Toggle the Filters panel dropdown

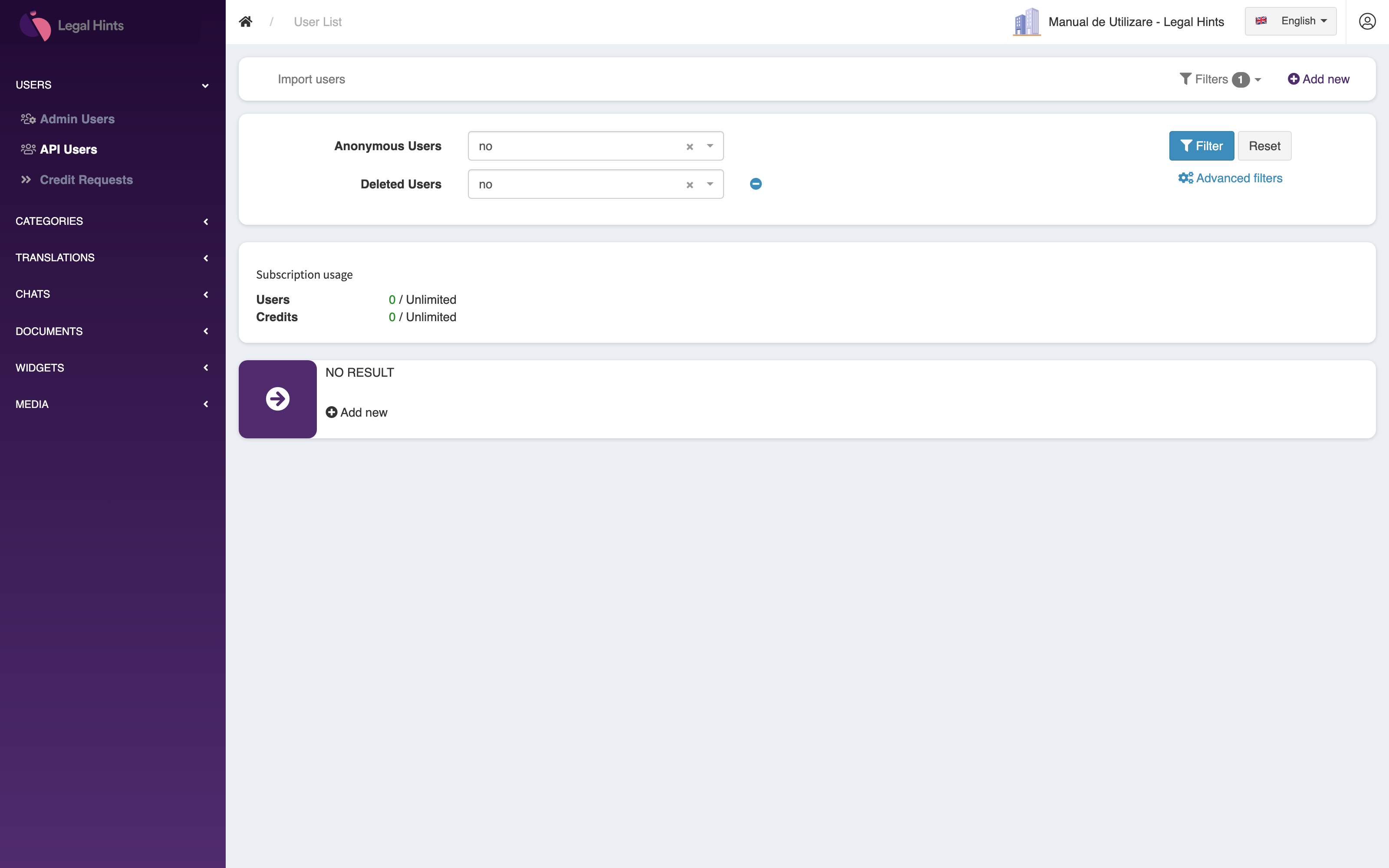pyautogui.click(x=1220, y=79)
